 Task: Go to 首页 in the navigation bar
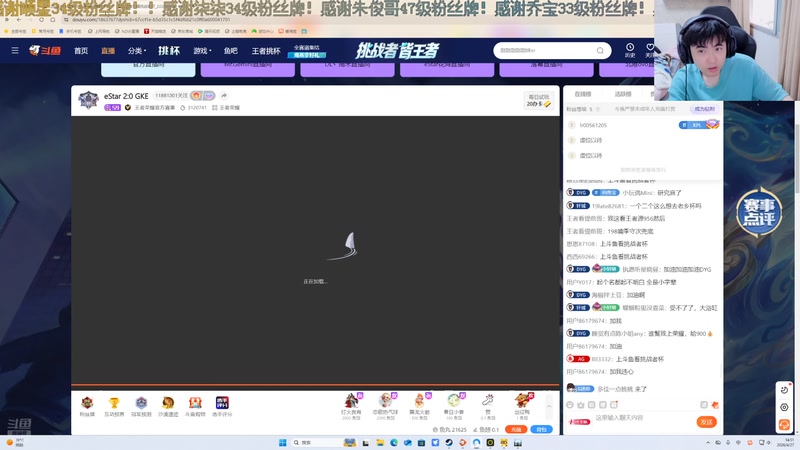[81, 51]
